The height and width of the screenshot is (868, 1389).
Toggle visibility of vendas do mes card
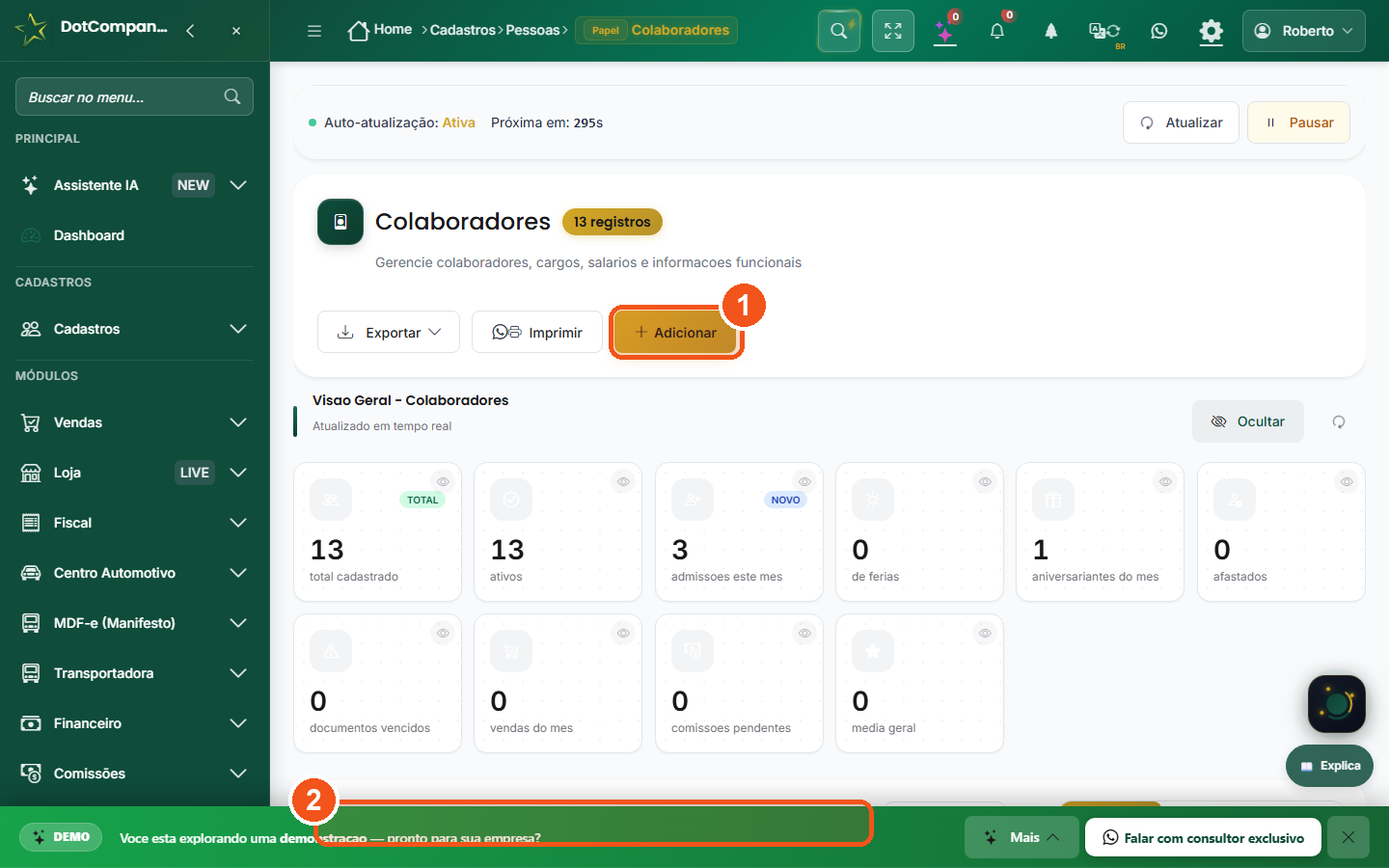pos(624,633)
